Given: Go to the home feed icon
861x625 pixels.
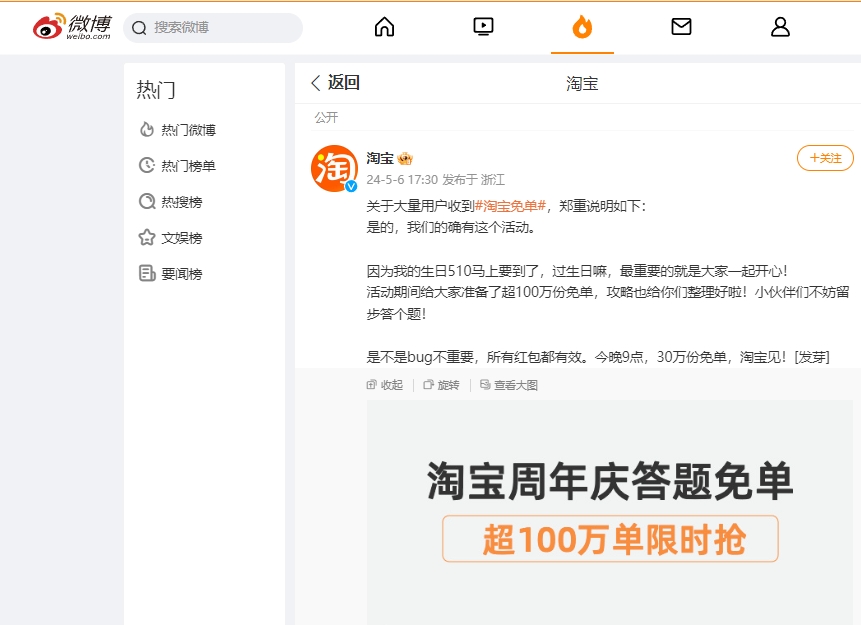Looking at the screenshot, I should 384,26.
